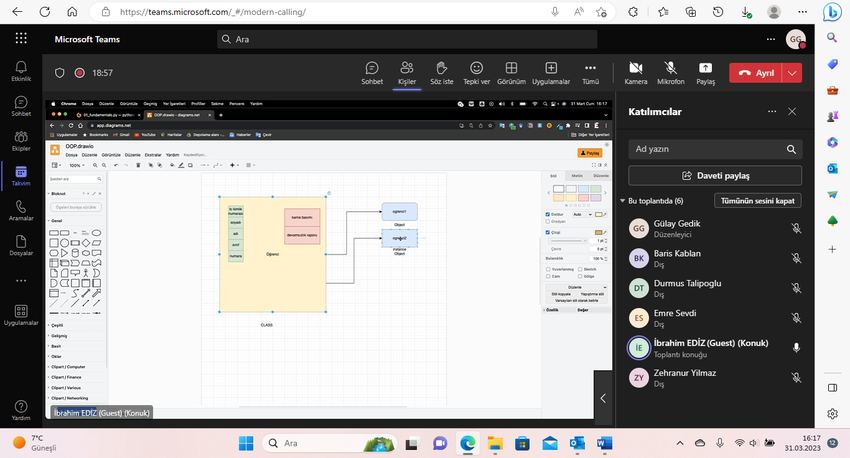Open File Explorer from taskbar
The height and width of the screenshot is (458, 850).
click(495, 443)
